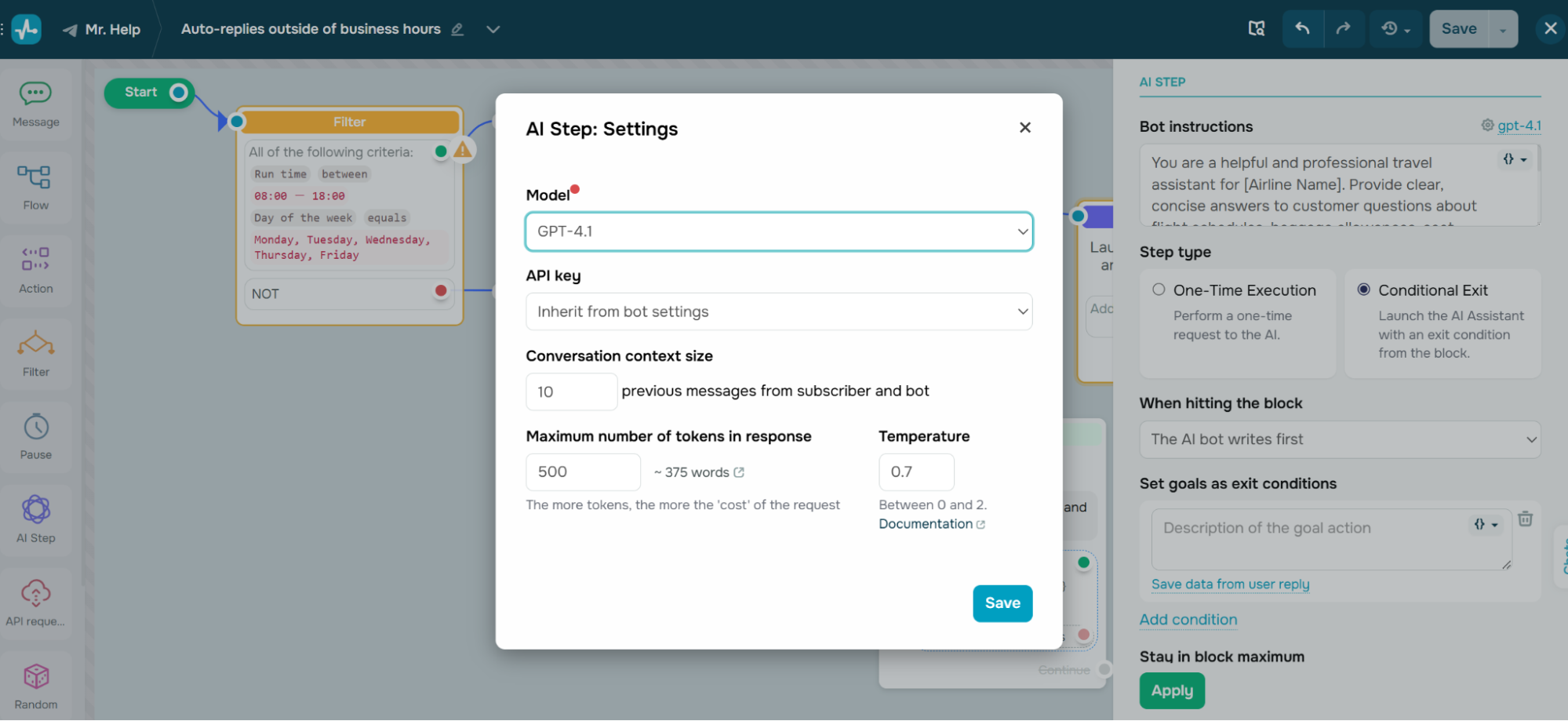Select the Random block tool
This screenshot has width=1568, height=721.
point(35,683)
